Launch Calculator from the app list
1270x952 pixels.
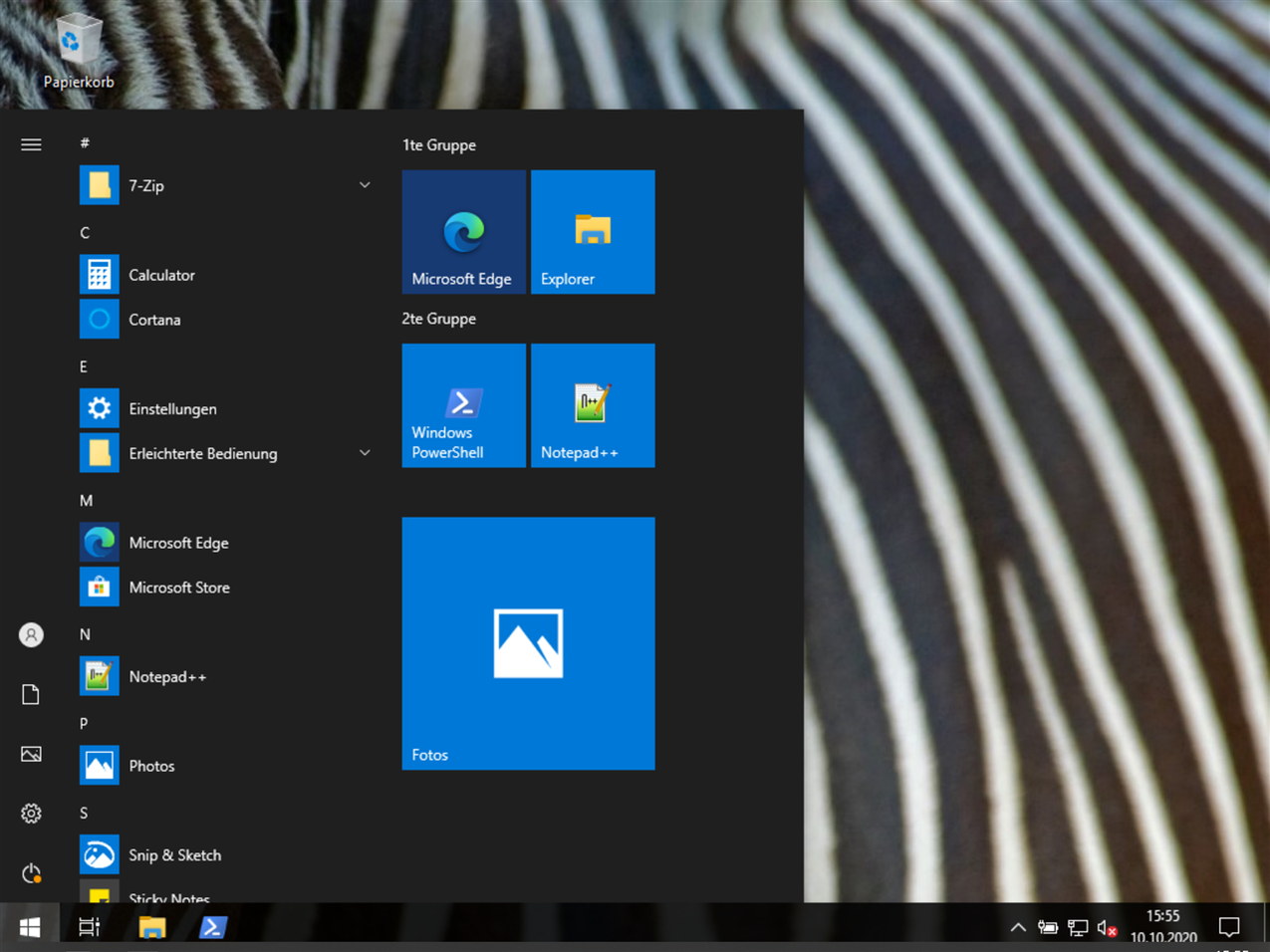click(227, 275)
